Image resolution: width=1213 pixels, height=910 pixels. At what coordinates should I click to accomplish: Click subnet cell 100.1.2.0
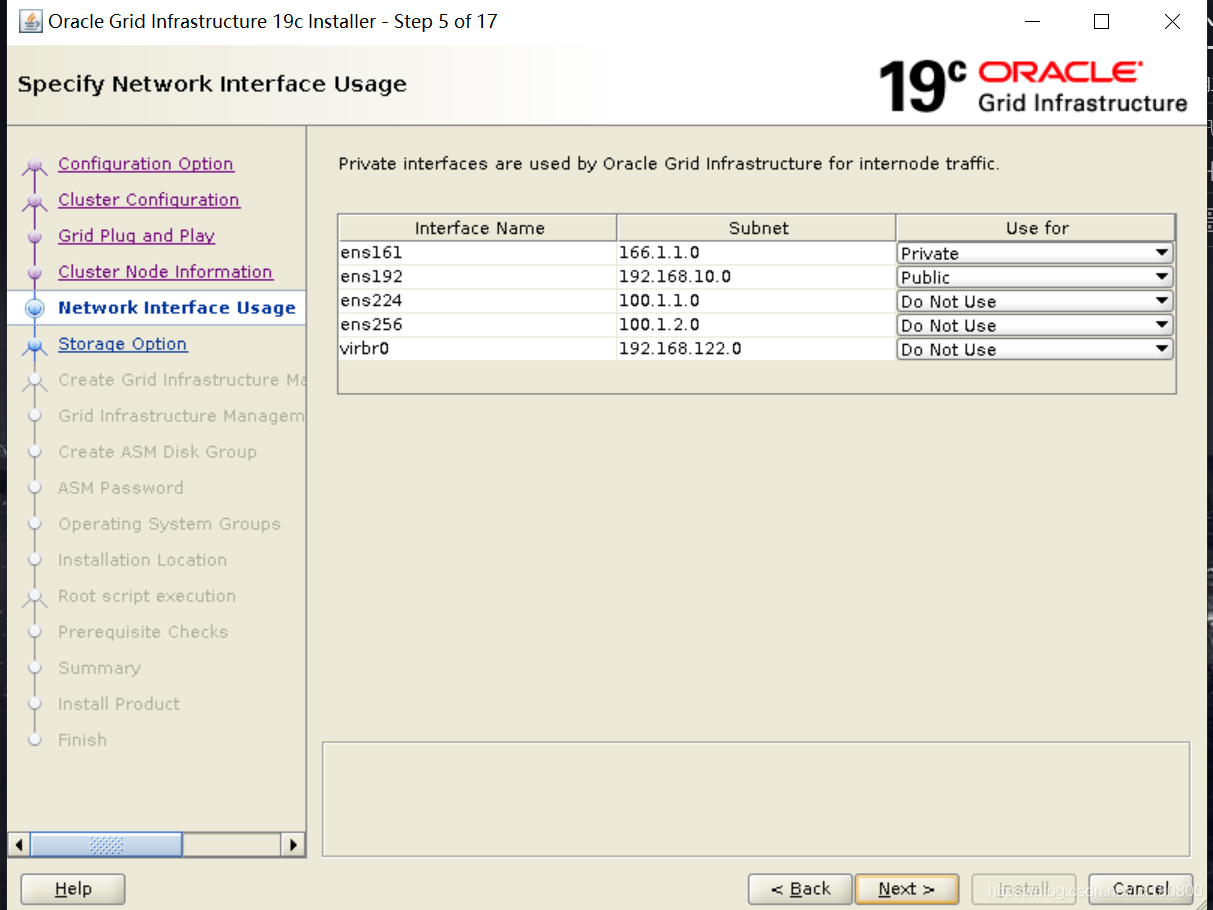[x=757, y=325]
